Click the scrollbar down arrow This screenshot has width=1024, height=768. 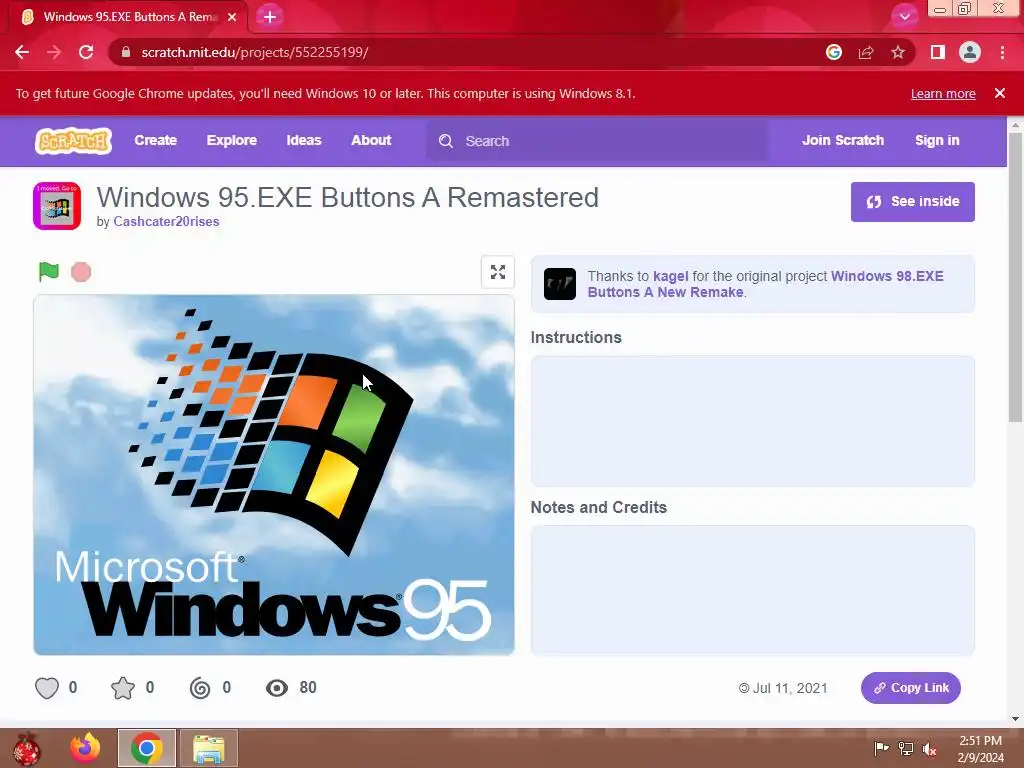(x=1015, y=719)
